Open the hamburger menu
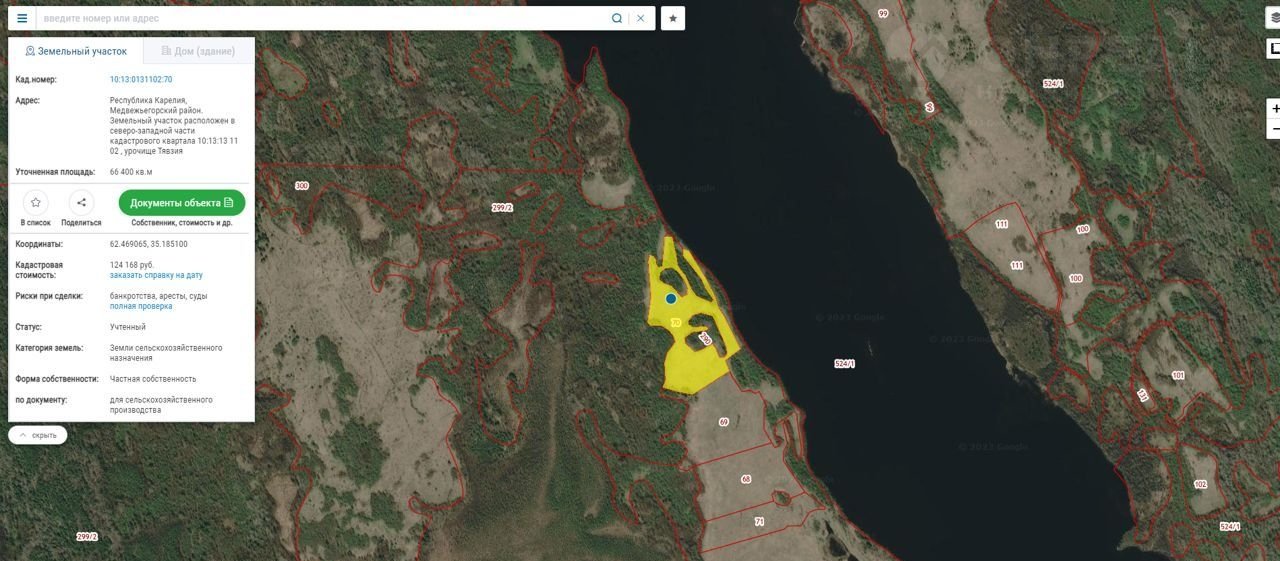 (22, 18)
